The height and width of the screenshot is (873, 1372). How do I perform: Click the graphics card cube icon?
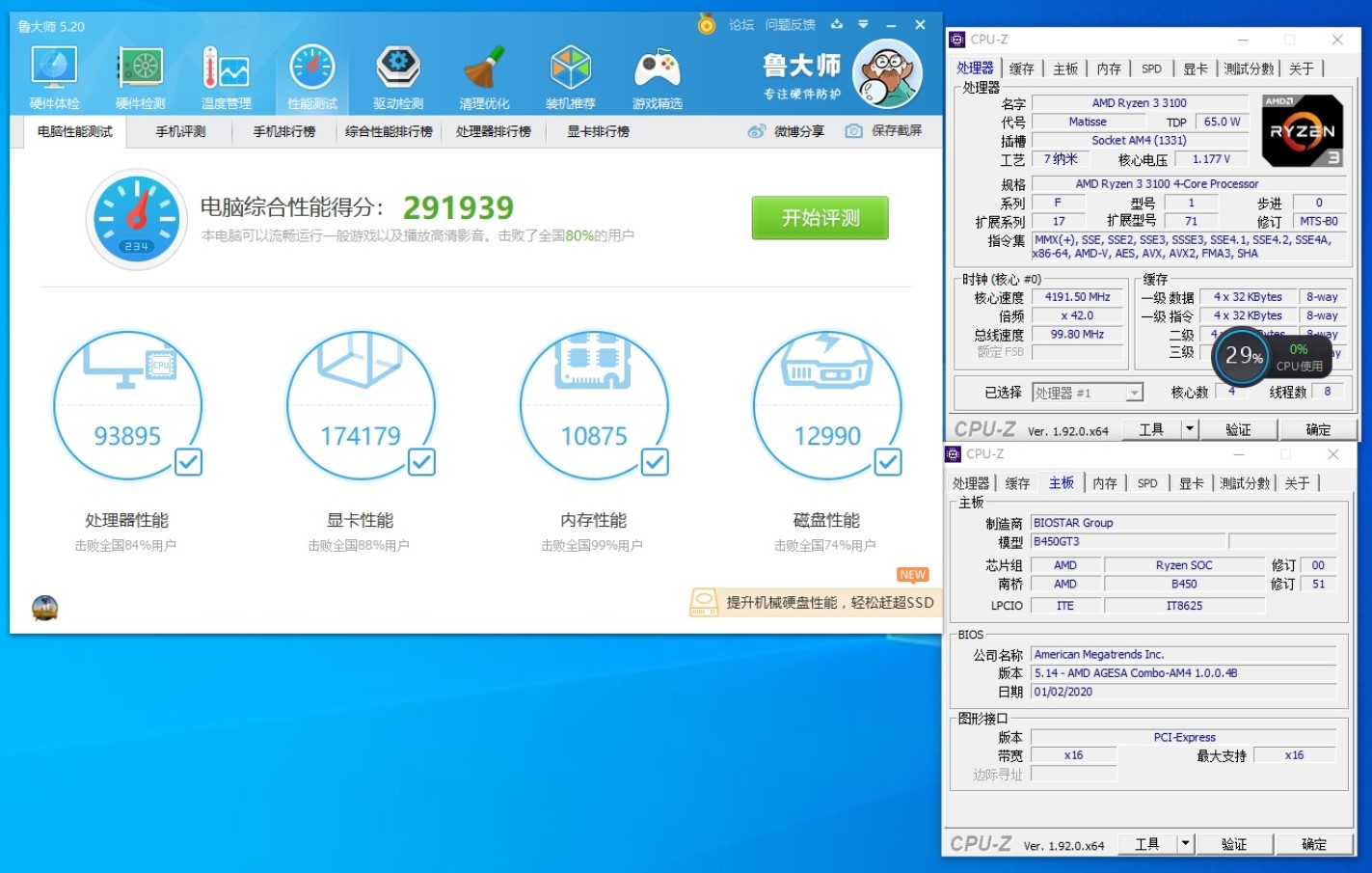(x=361, y=359)
